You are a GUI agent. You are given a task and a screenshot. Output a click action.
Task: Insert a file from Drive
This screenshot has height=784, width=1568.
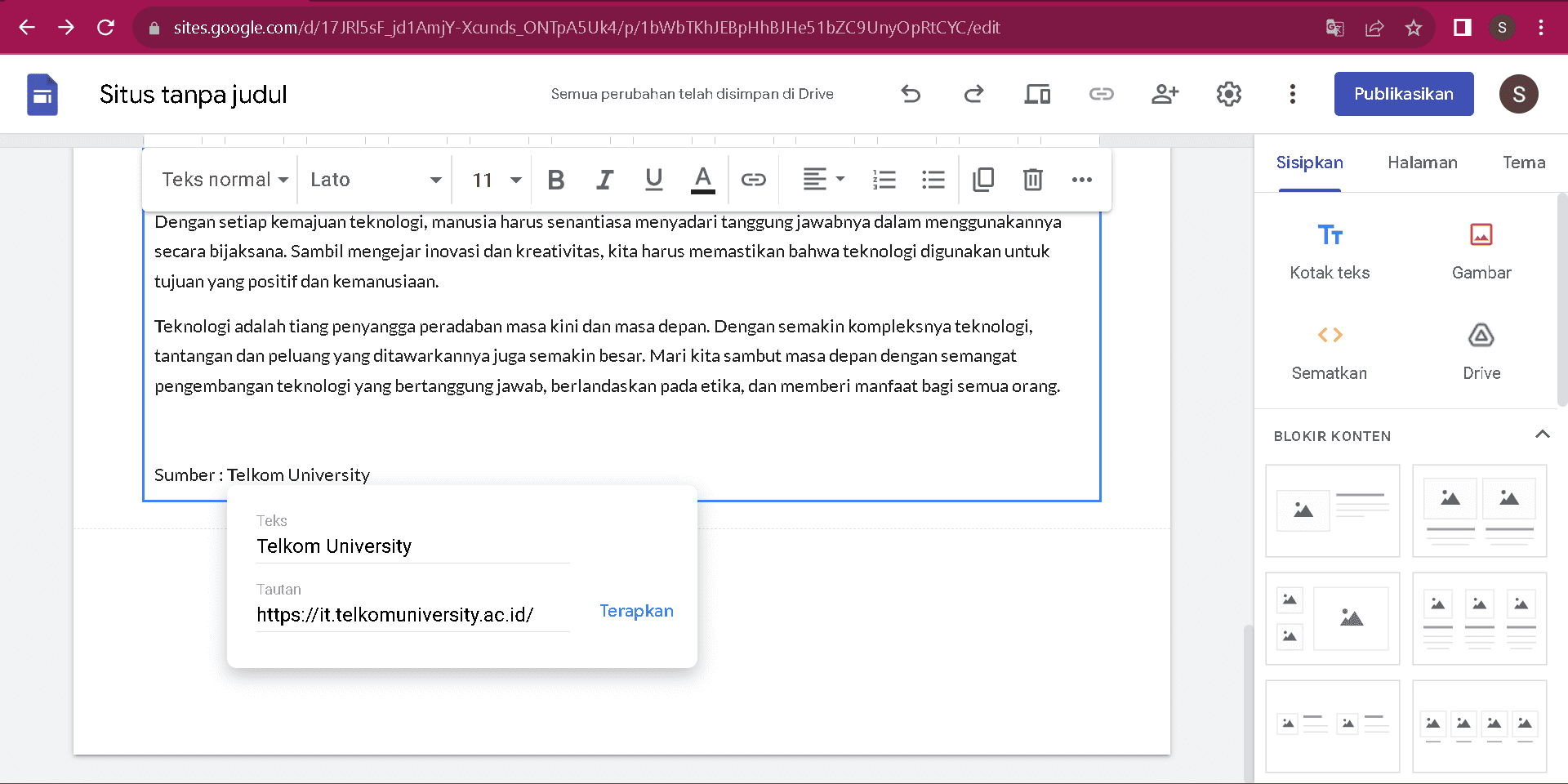(x=1481, y=352)
